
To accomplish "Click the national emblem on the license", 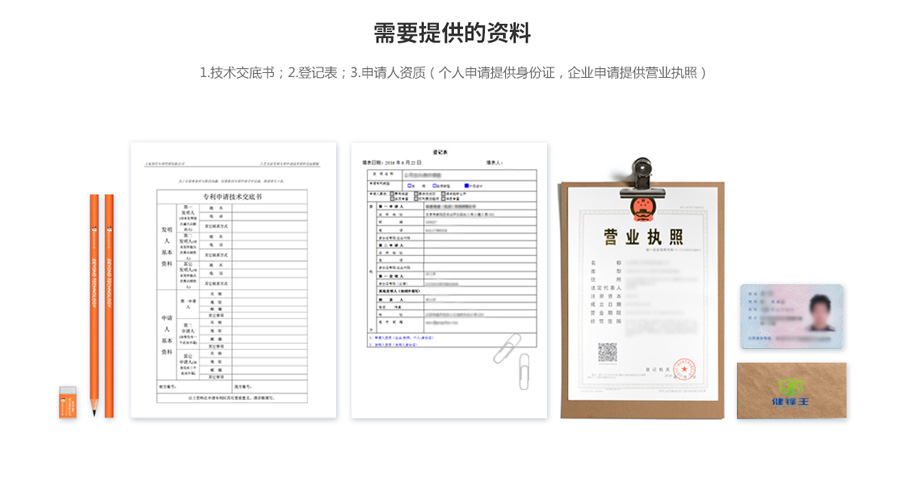I will tap(641, 209).
